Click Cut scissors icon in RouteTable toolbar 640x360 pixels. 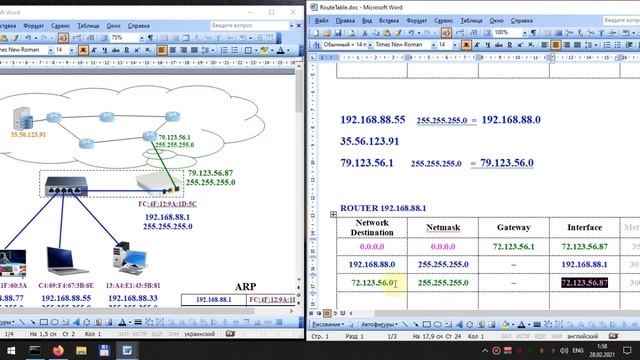pyautogui.click(x=365, y=33)
